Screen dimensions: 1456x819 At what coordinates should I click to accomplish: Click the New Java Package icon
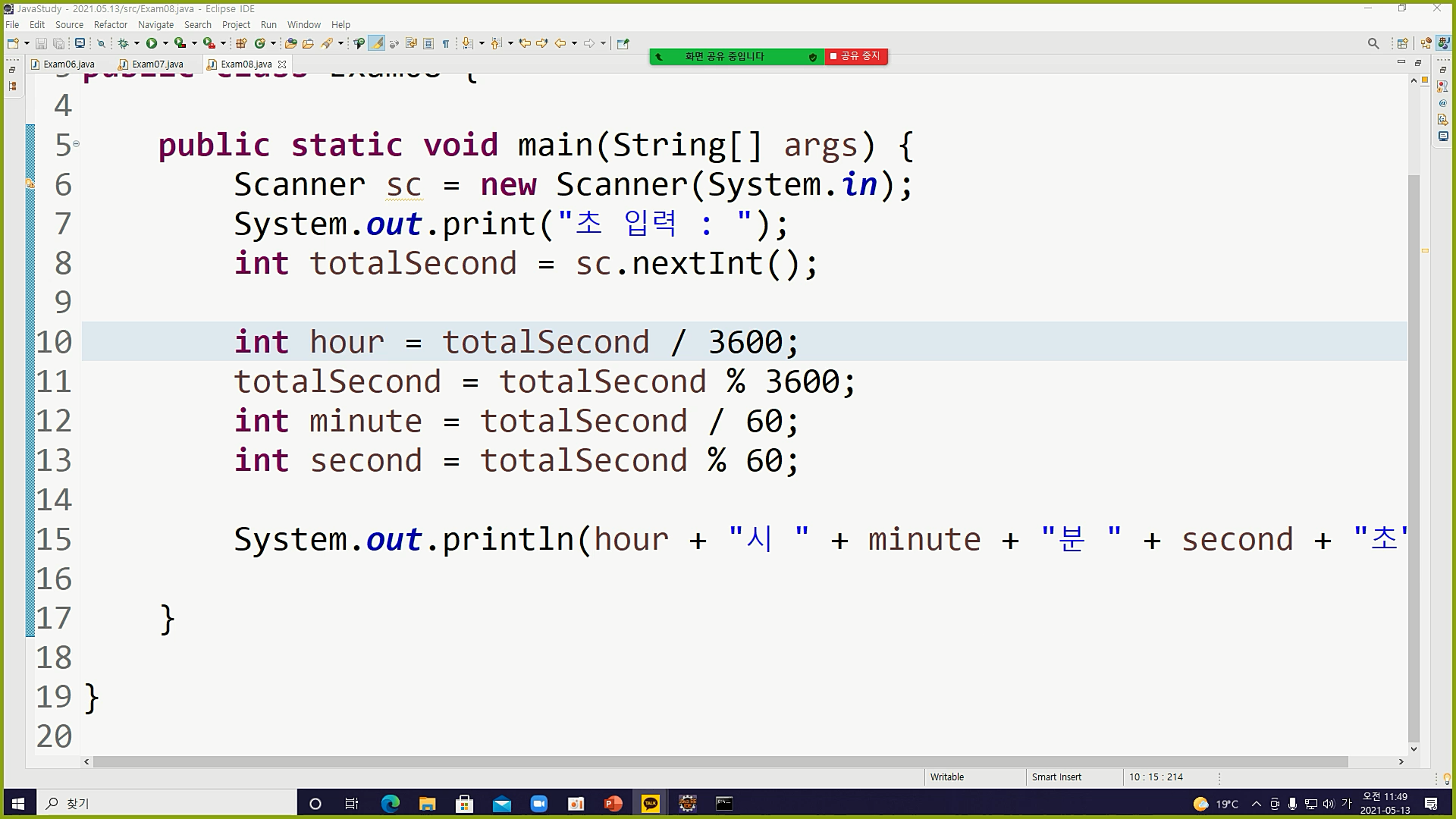[x=242, y=43]
